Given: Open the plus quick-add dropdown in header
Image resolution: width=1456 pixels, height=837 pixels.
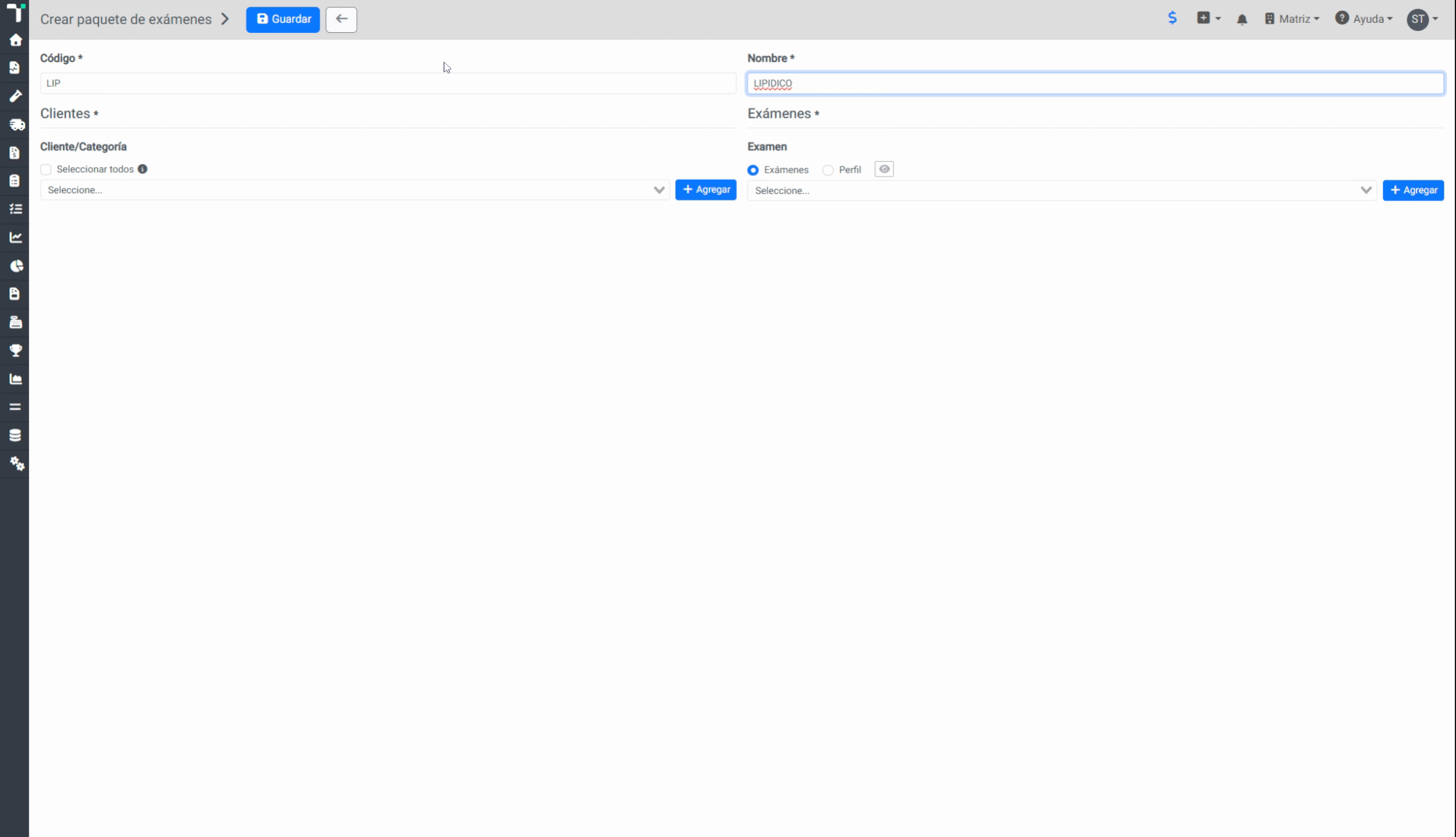Looking at the screenshot, I should (x=1209, y=19).
